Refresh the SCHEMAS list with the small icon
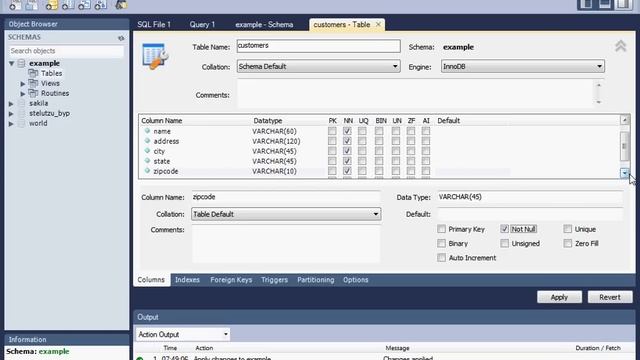Image resolution: width=640 pixels, height=360 pixels. click(121, 38)
